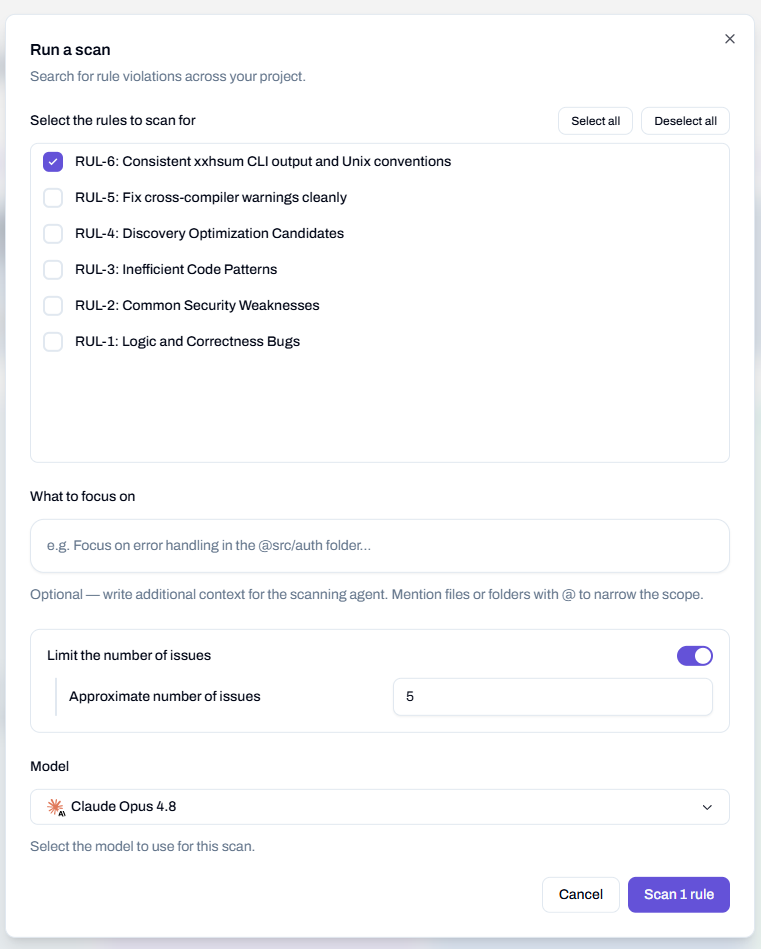Start scan with Scan 1 rule button
The image size is (761, 949).
(x=679, y=895)
